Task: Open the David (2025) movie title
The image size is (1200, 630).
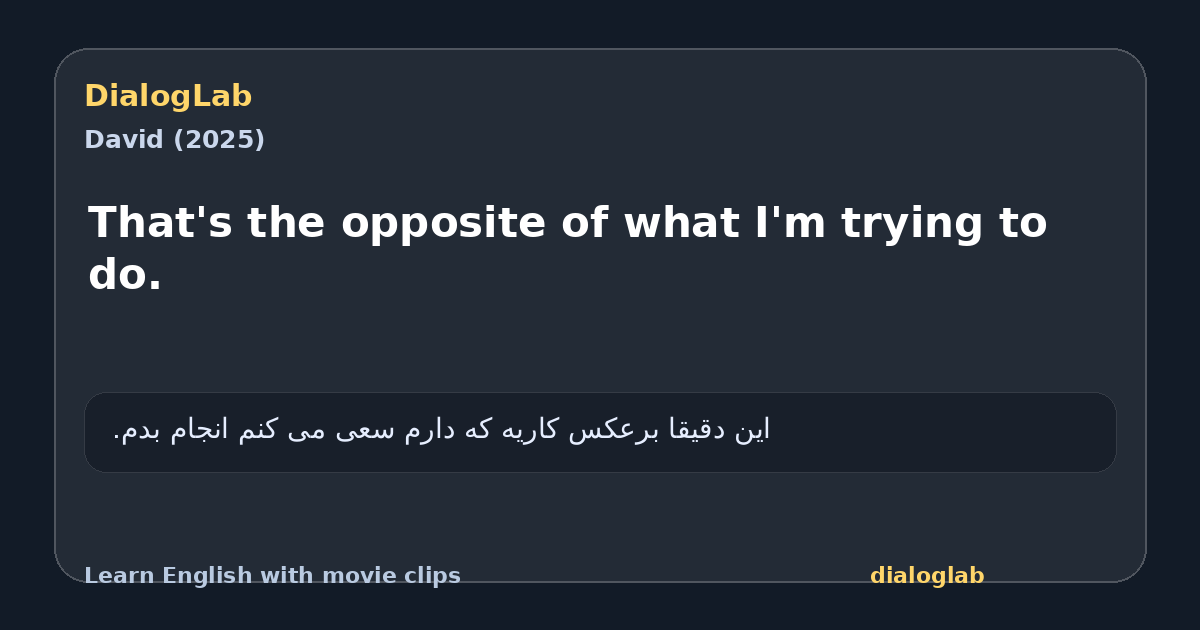Action: 174,140
